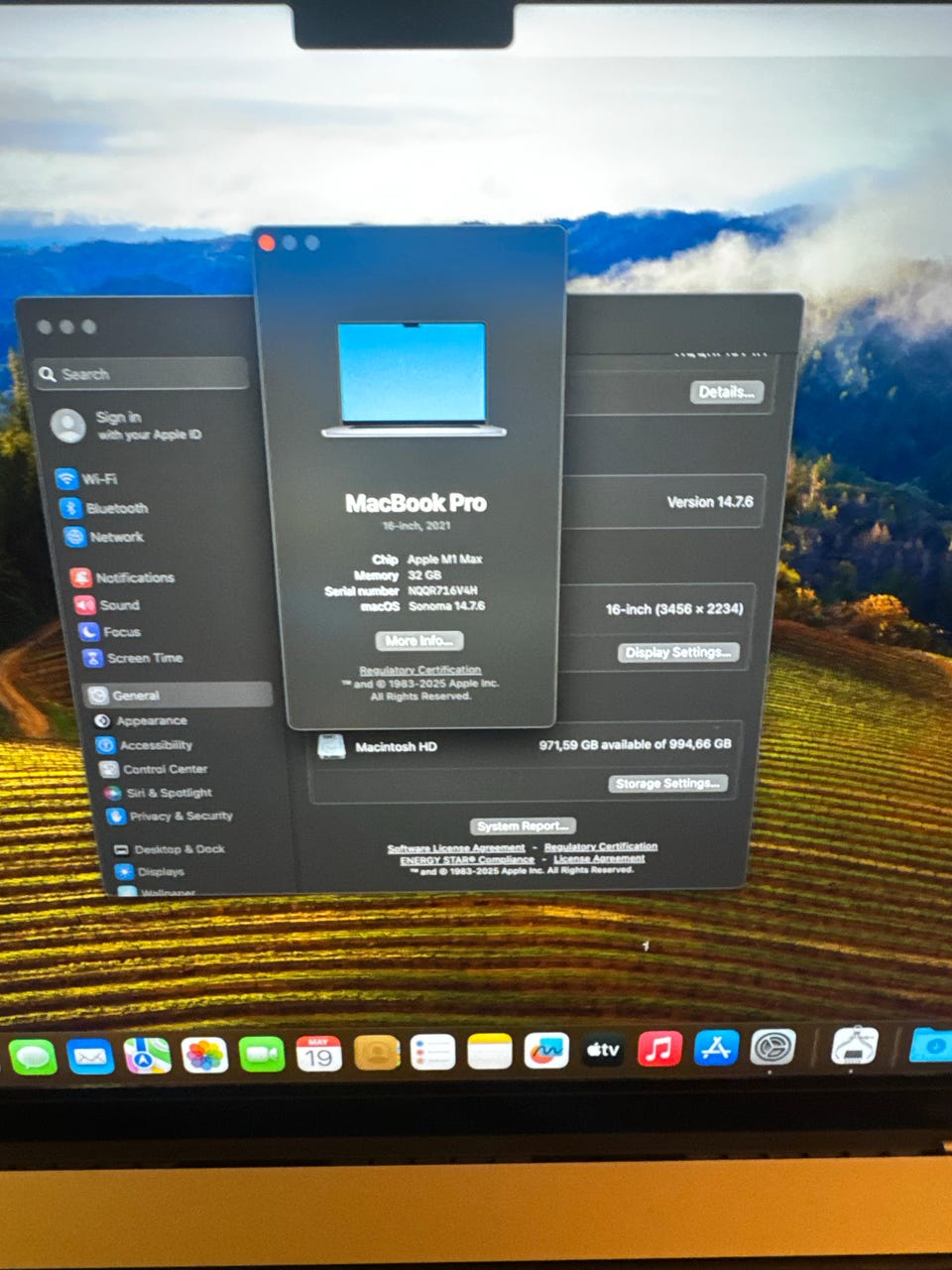Image resolution: width=952 pixels, height=1270 pixels.
Task: Click the MacBook Pro title text
Action: pos(416,503)
